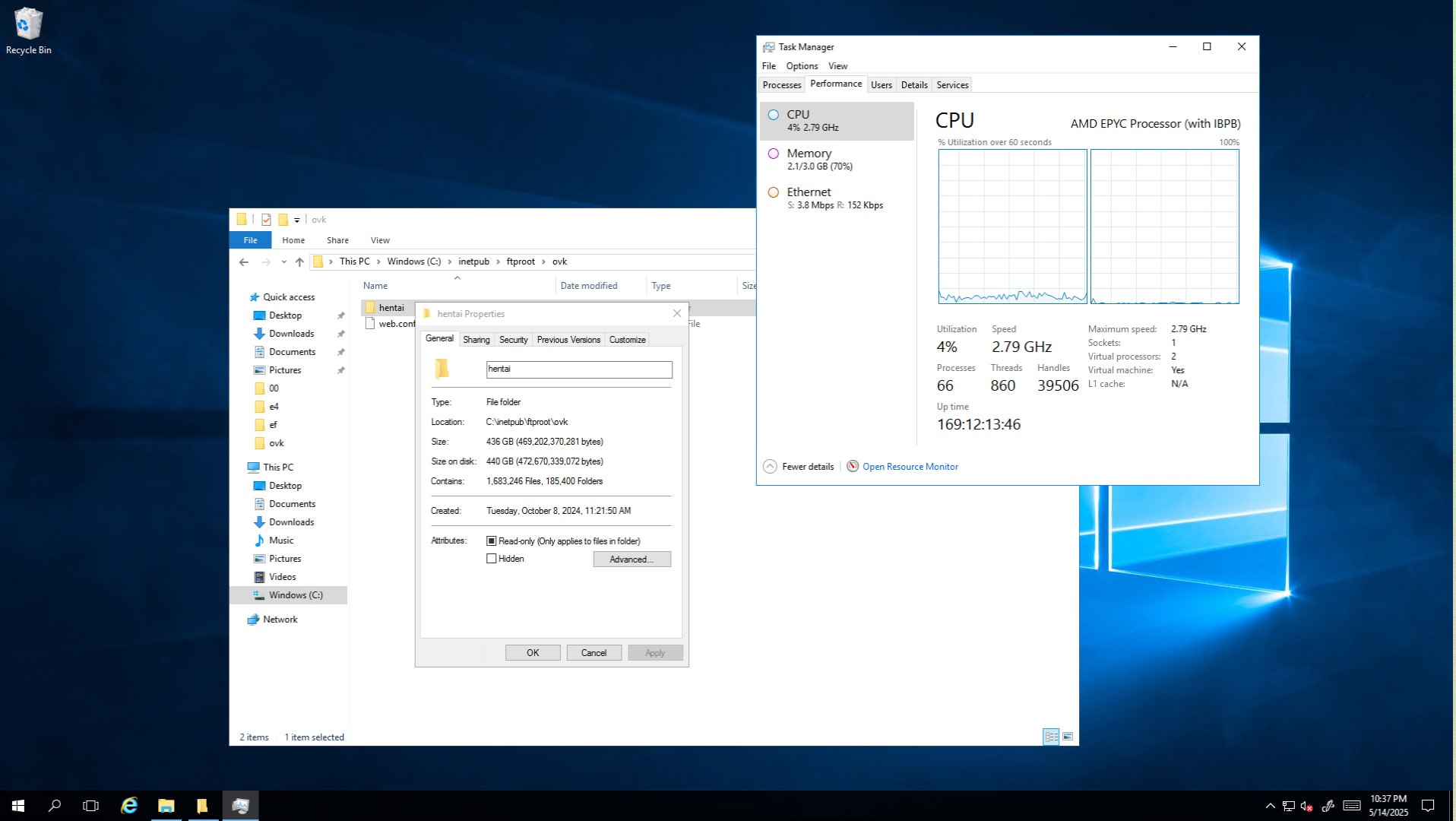Open the notification center icon
Image resolution: width=1456 pixels, height=821 pixels.
tap(1428, 806)
